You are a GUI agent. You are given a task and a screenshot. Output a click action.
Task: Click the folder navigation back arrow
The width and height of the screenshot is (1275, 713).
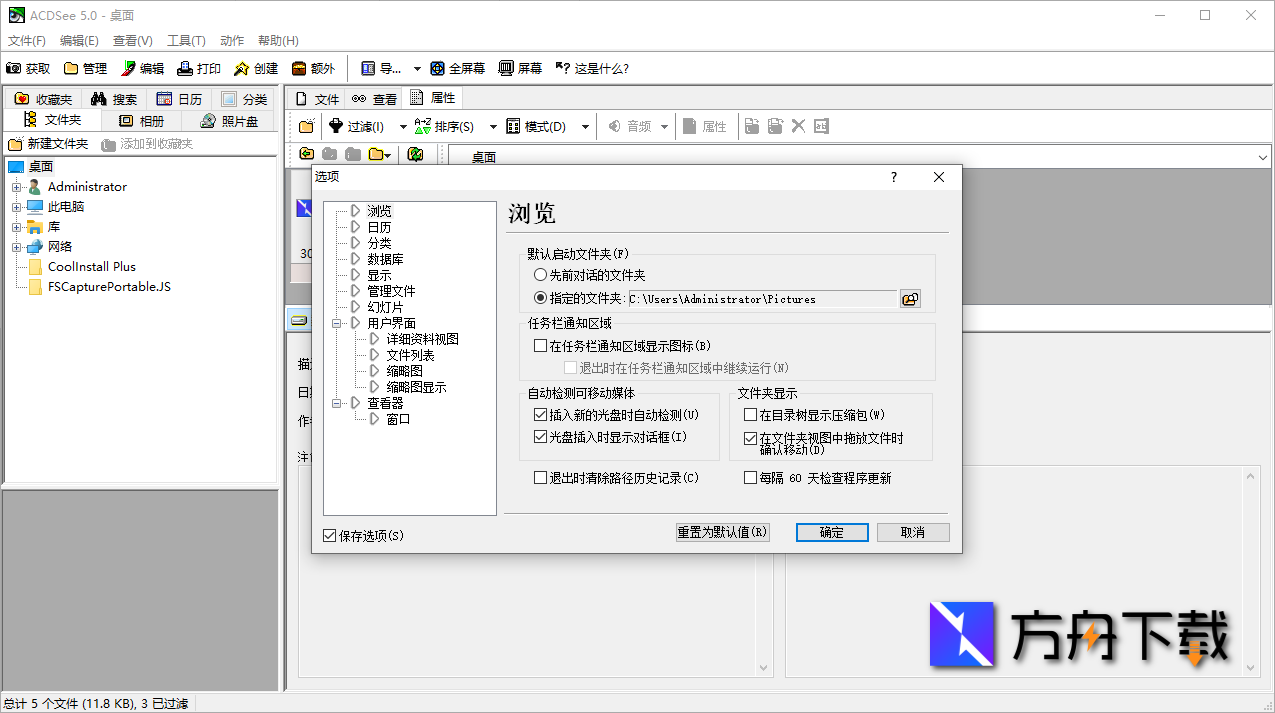(x=306, y=156)
